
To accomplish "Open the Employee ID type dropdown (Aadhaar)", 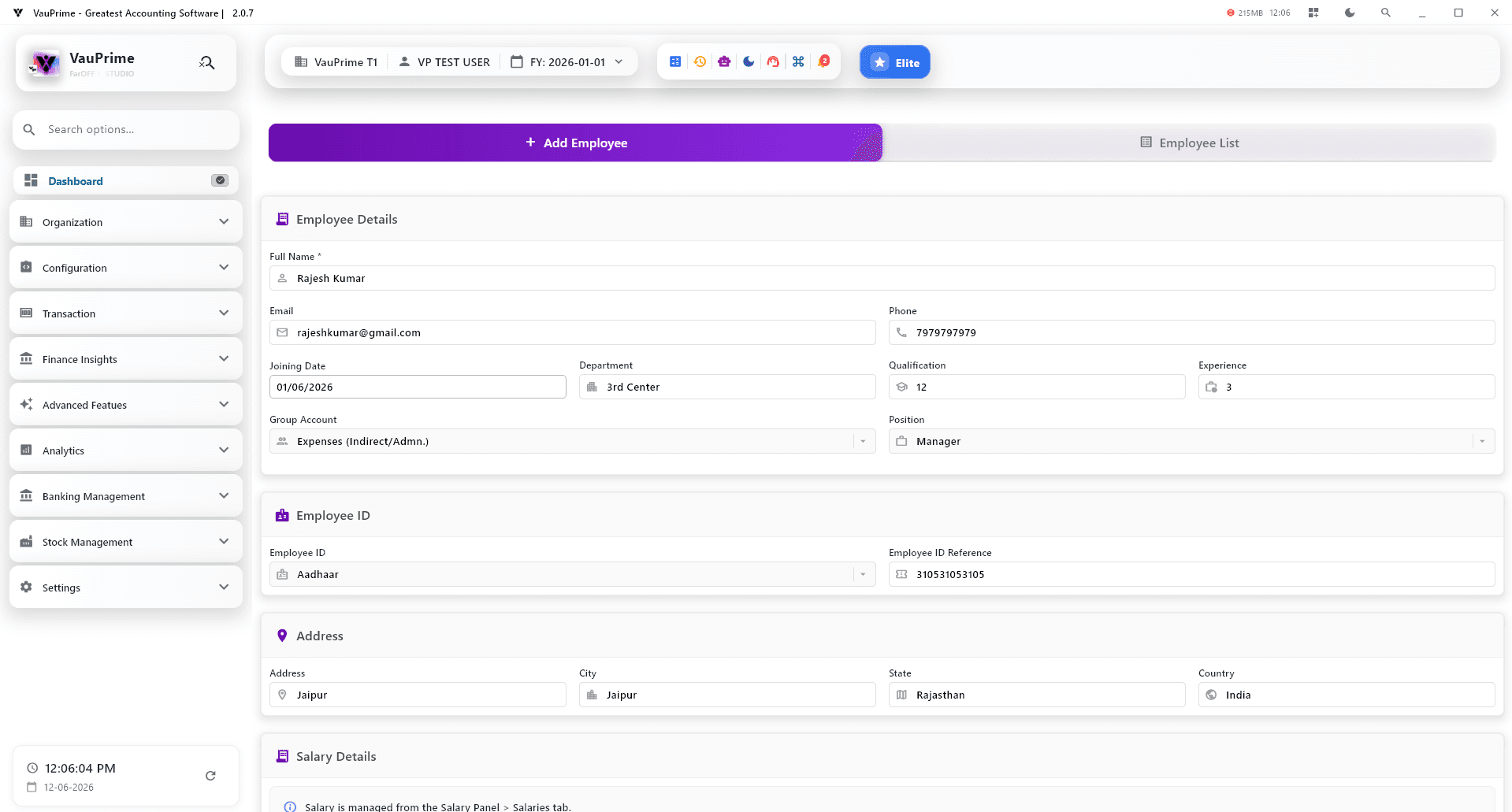I will pos(572,574).
